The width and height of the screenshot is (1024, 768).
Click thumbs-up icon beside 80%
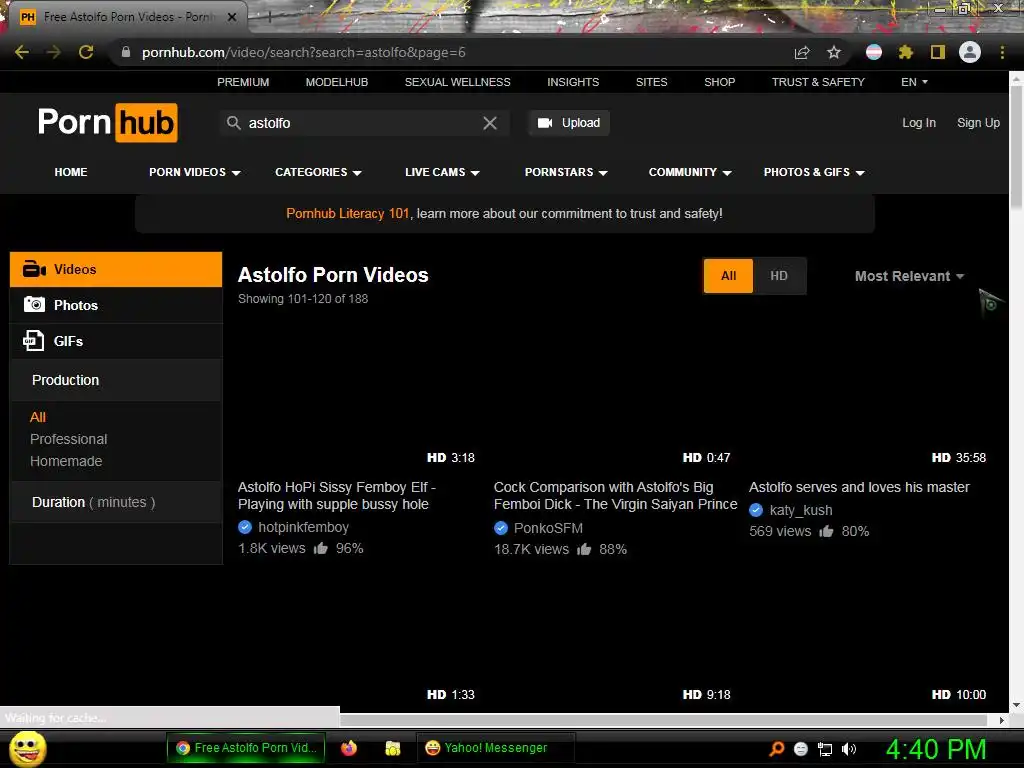pyautogui.click(x=826, y=531)
